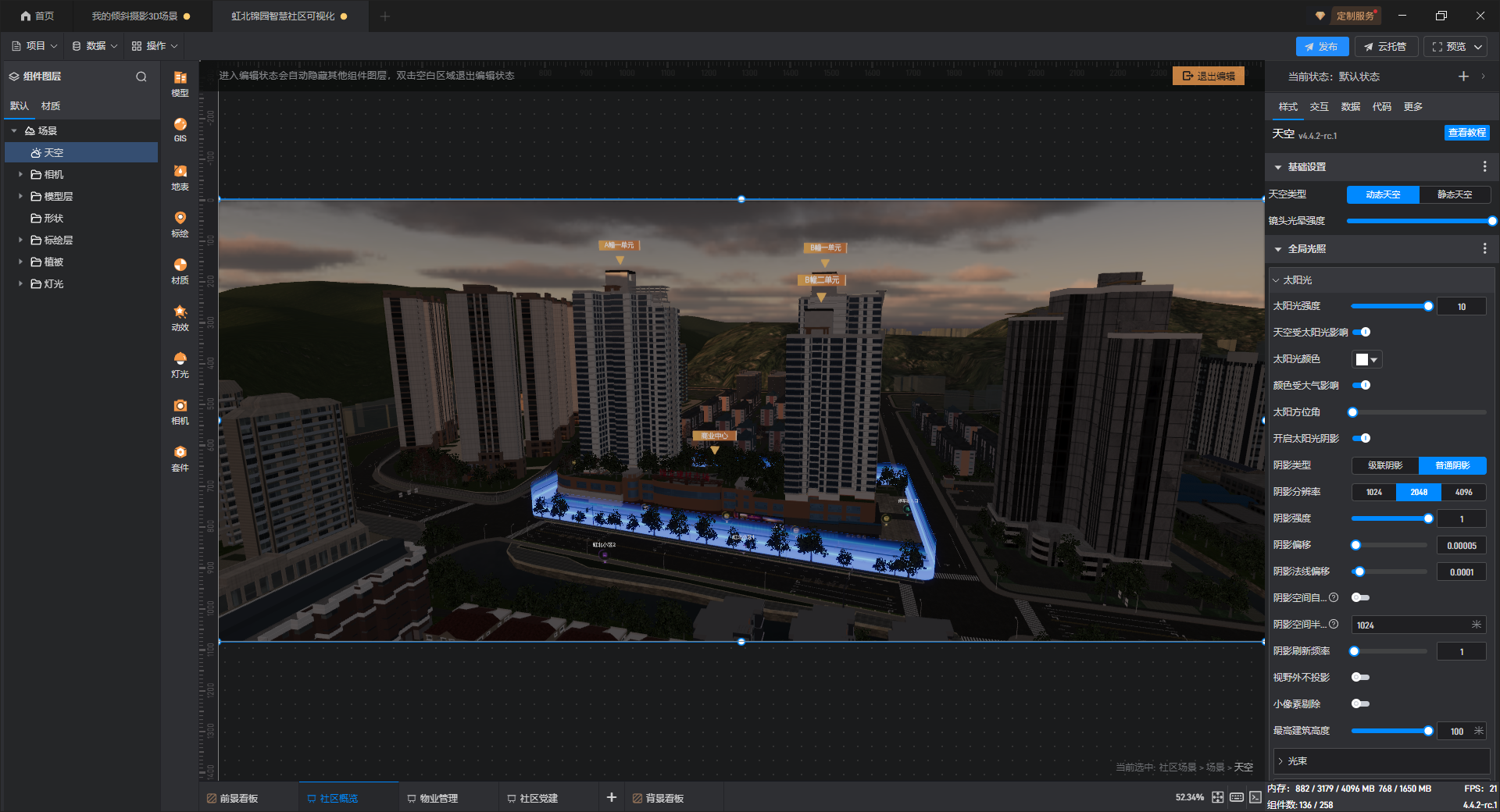The image size is (1500, 812).
Task: Open the 地表 terrain icon
Action: point(180,177)
